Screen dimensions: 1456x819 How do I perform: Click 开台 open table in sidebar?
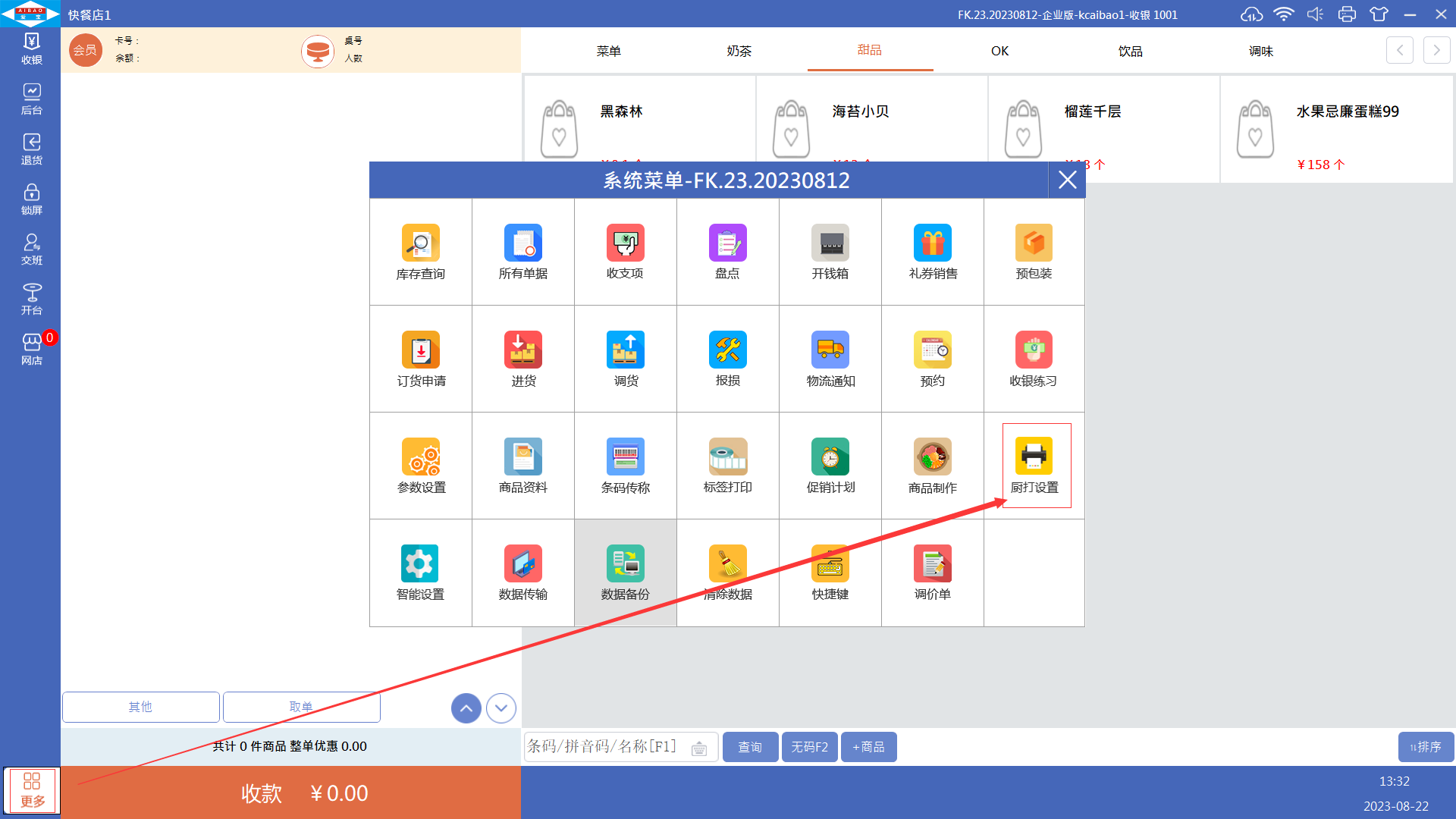click(31, 300)
